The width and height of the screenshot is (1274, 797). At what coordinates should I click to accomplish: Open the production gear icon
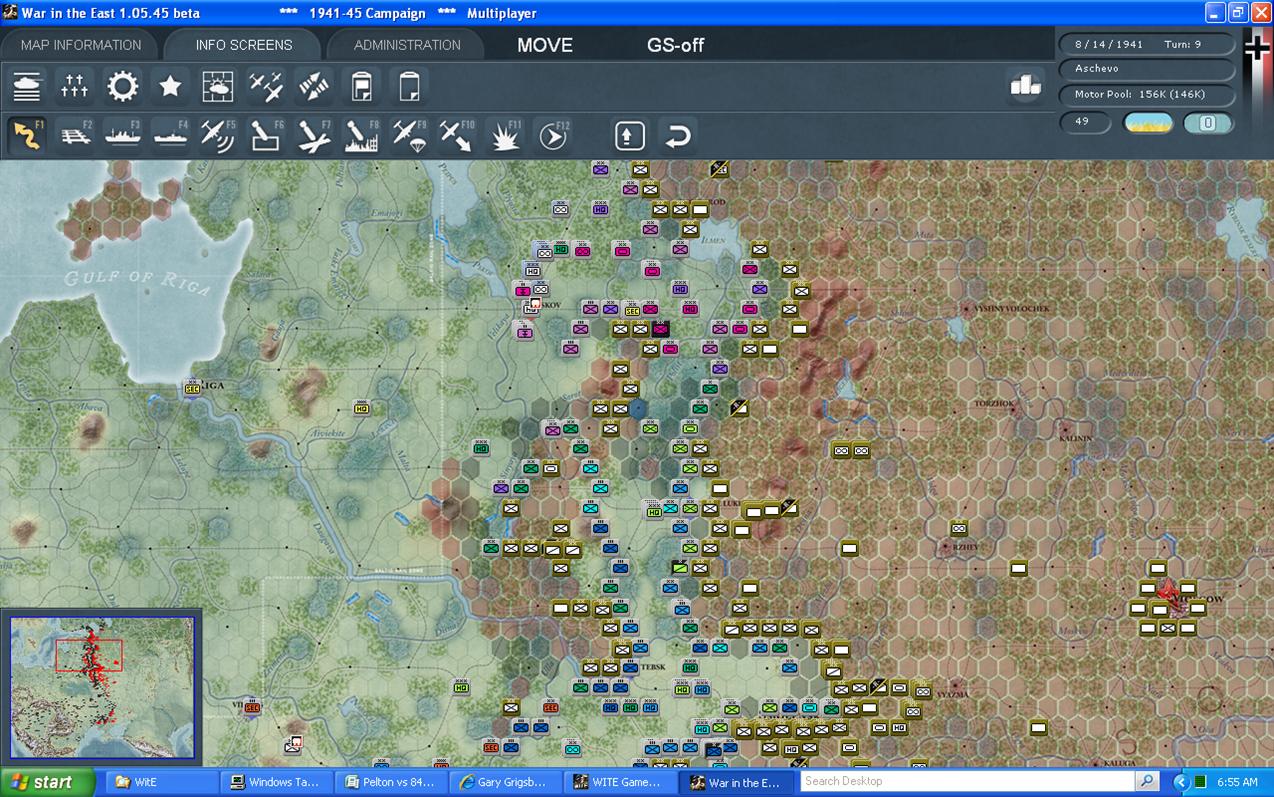(123, 87)
